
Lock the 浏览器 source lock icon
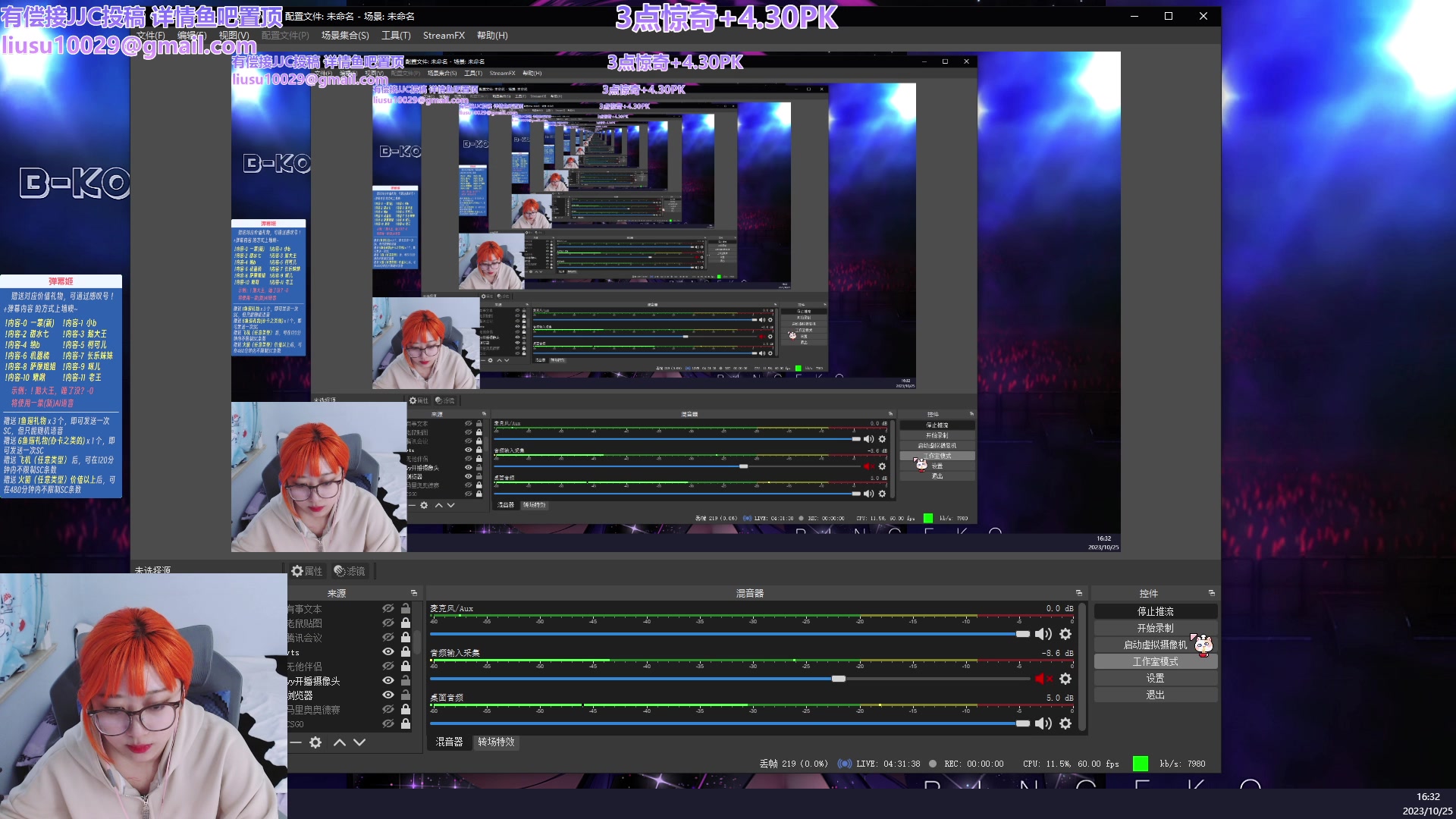(406, 695)
